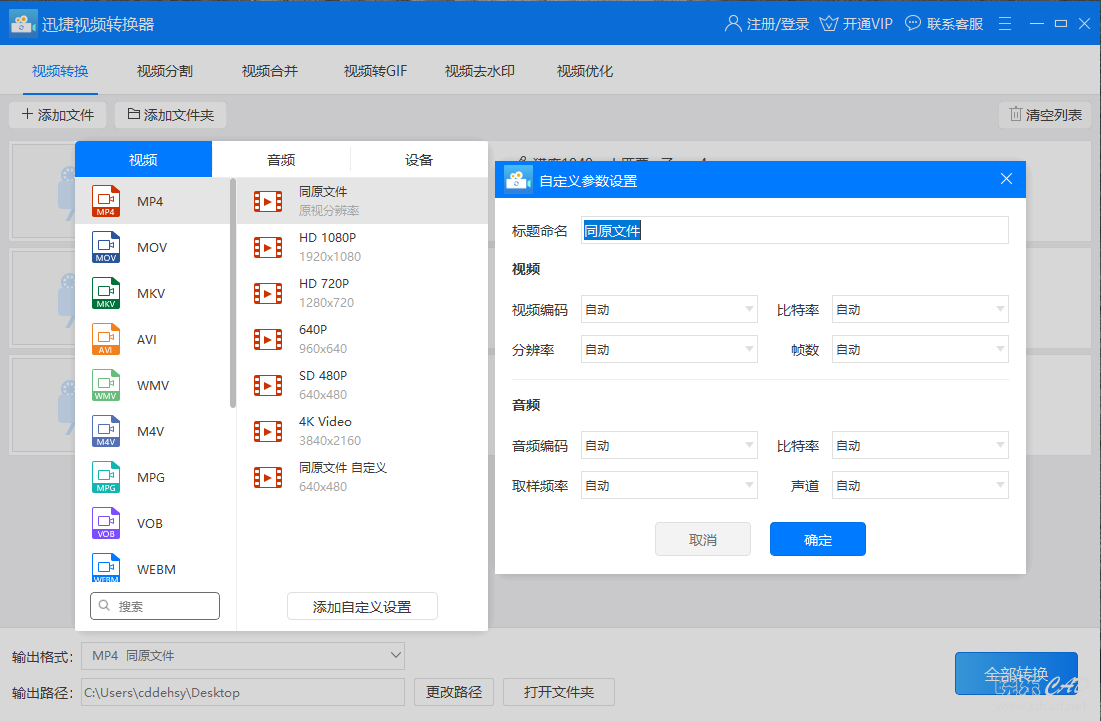Switch to the 视频转换 tab
The height and width of the screenshot is (721, 1101).
pyautogui.click(x=60, y=71)
